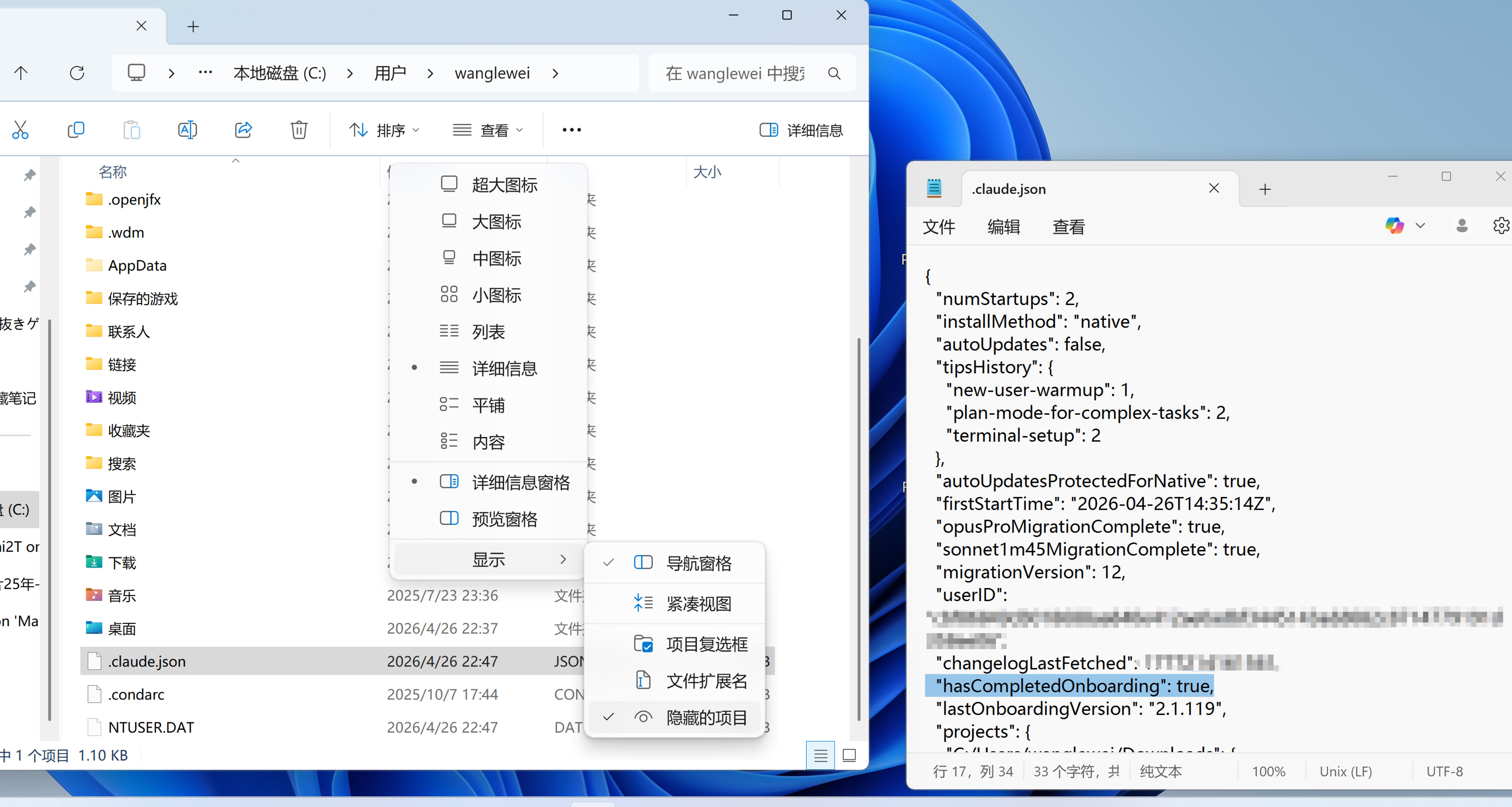Toggle Hidden items (隐藏的项目) option
Viewport: 1512px width, 807px height.
[675, 717]
